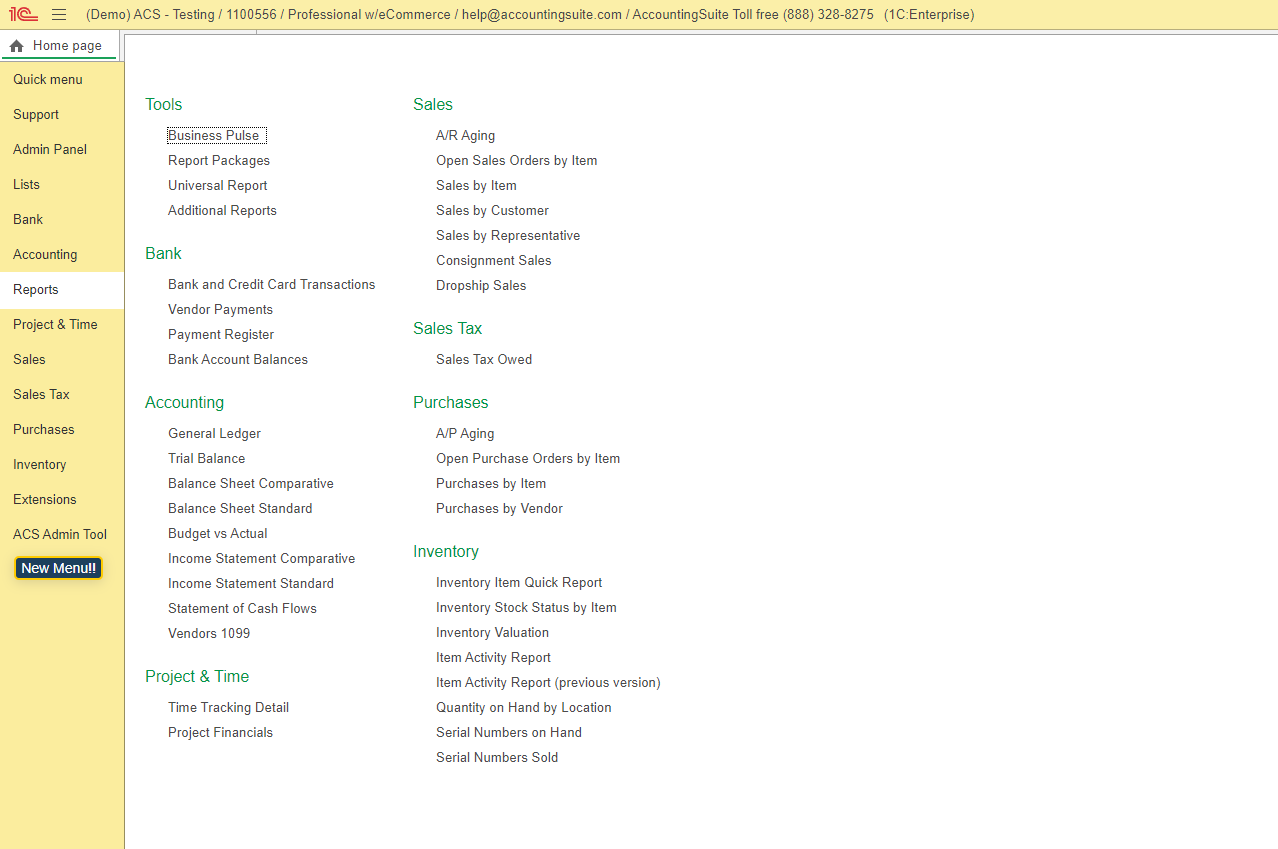The height and width of the screenshot is (849, 1278).
Task: Open the Sales Tax Owed report
Action: (484, 360)
